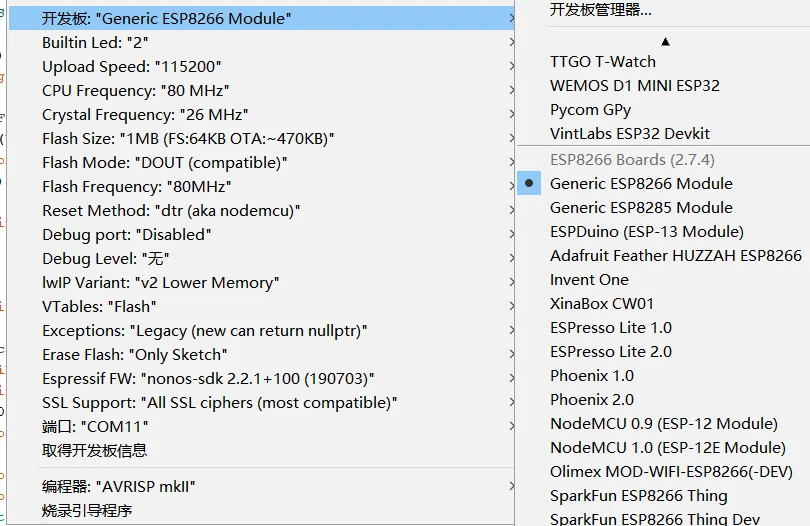The image size is (810, 526).
Task: Select Generic ESP8285 Module board
Action: click(x=641, y=208)
